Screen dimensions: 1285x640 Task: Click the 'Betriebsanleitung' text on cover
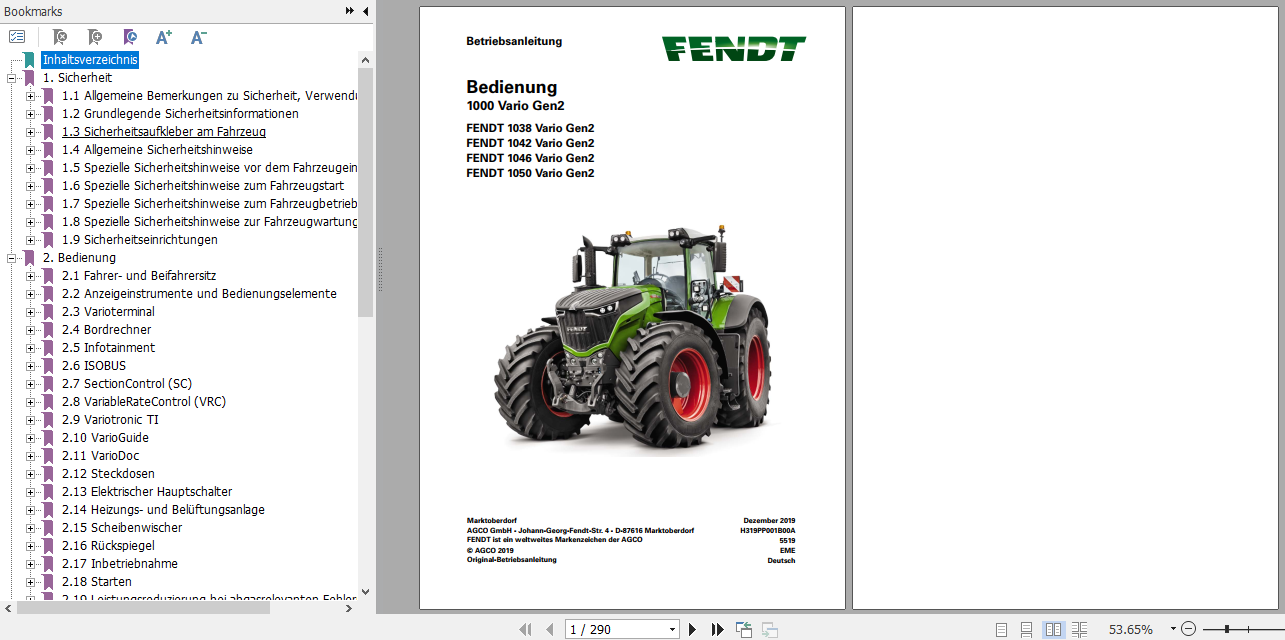[x=514, y=41]
